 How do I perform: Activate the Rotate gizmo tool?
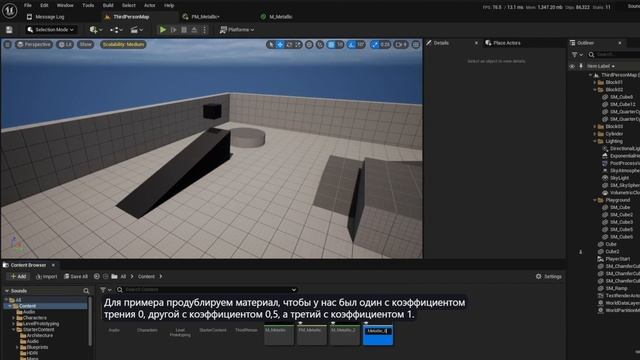click(289, 44)
